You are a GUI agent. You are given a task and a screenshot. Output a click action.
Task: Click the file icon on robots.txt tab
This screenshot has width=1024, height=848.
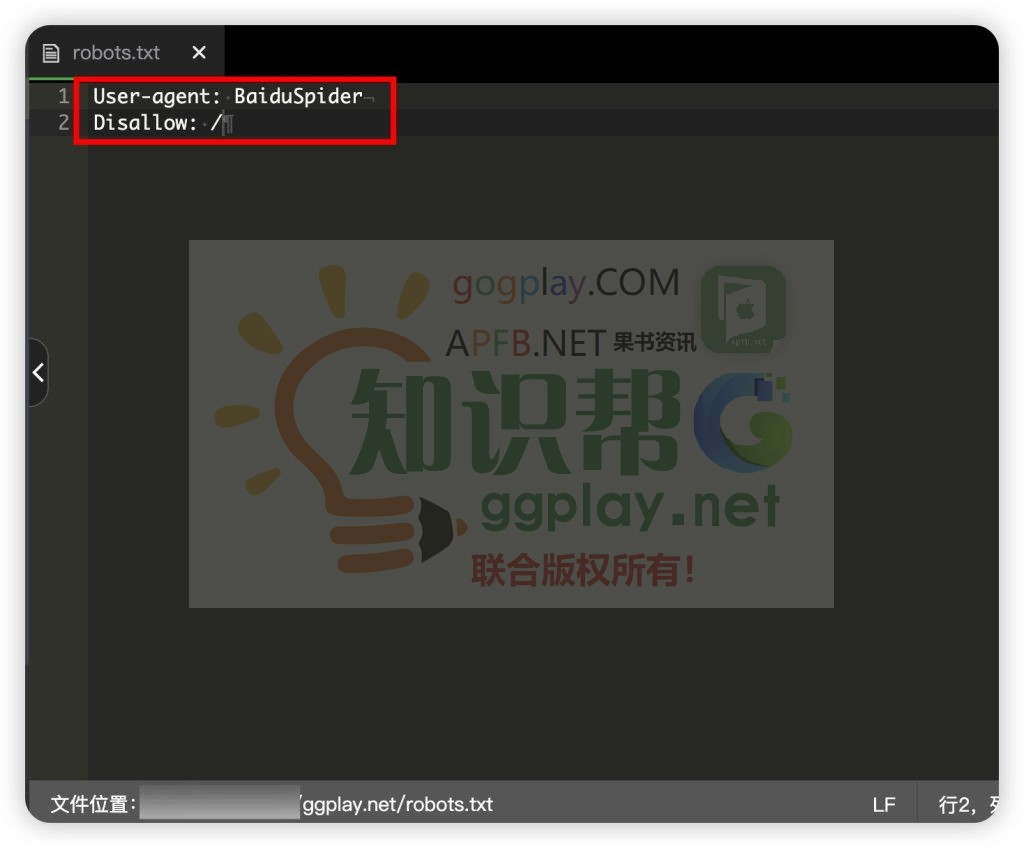pyautogui.click(x=51, y=53)
